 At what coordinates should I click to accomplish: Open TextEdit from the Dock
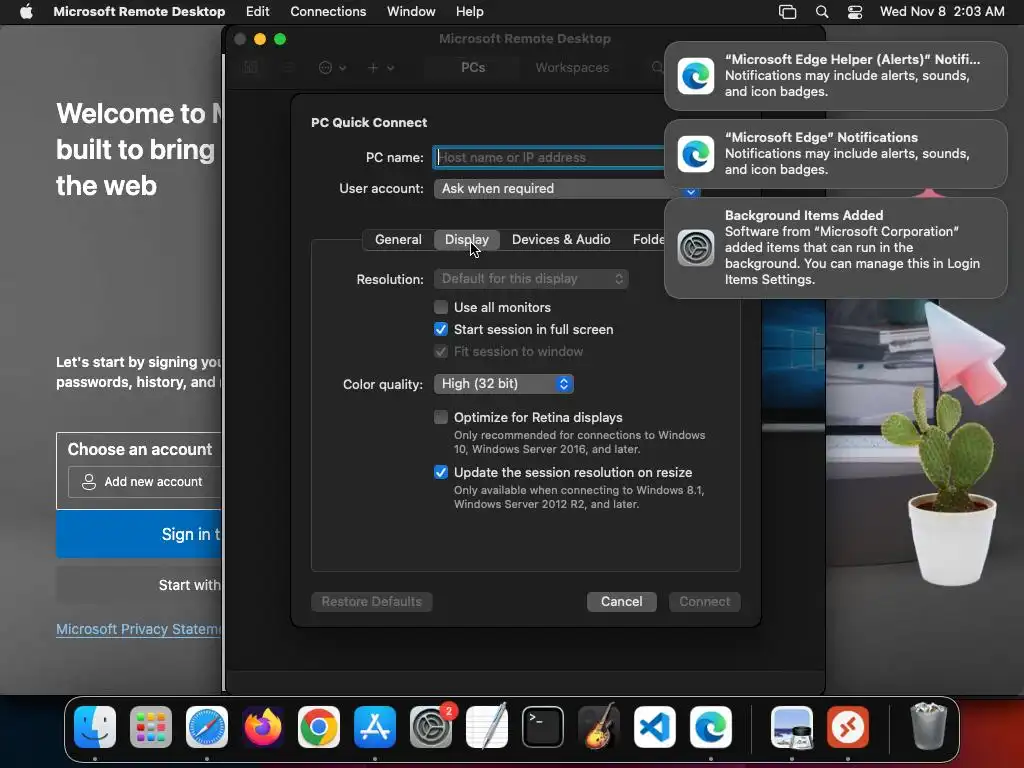click(x=487, y=726)
